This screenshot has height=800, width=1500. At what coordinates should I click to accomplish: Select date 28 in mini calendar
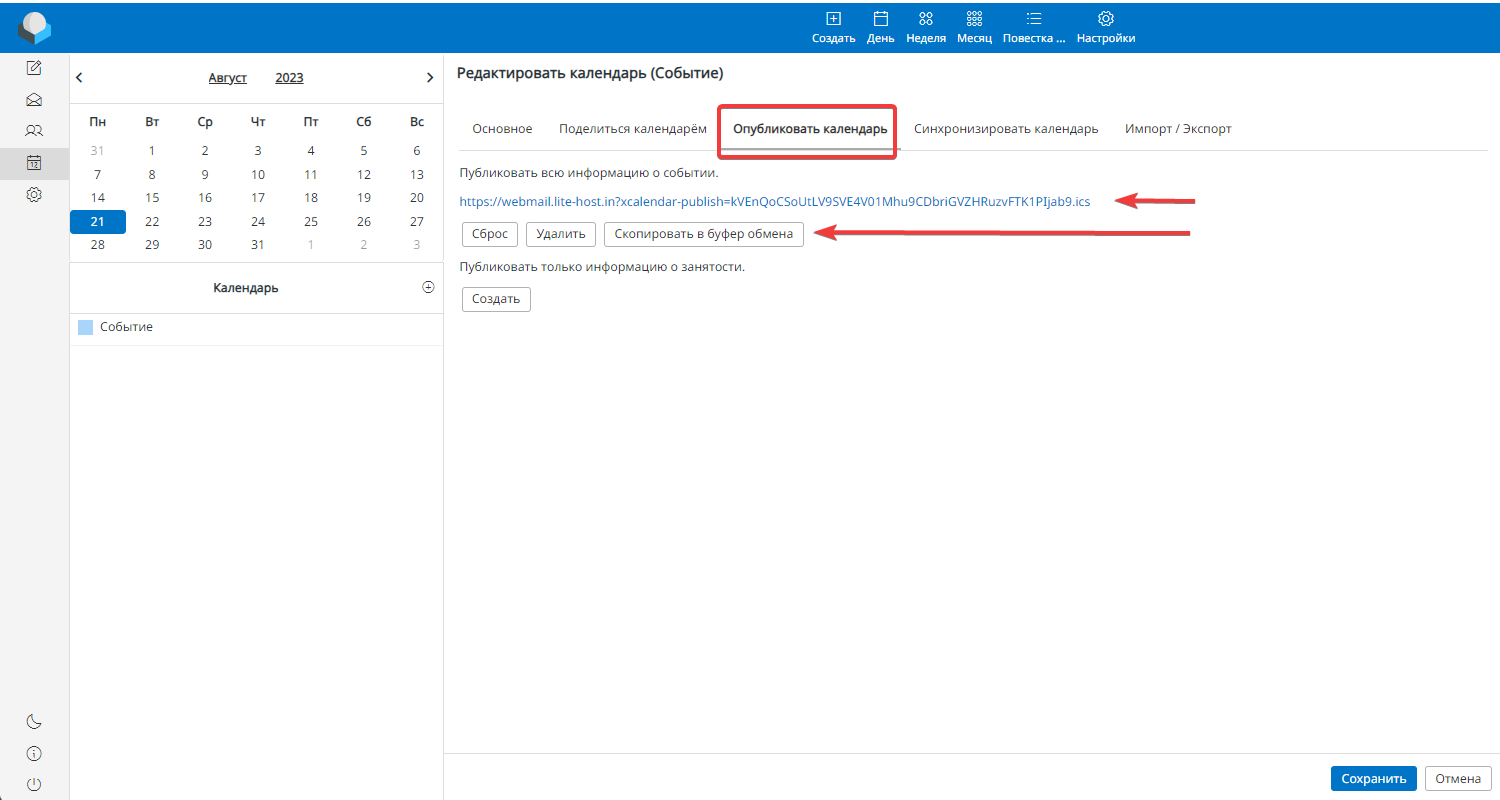coord(98,245)
